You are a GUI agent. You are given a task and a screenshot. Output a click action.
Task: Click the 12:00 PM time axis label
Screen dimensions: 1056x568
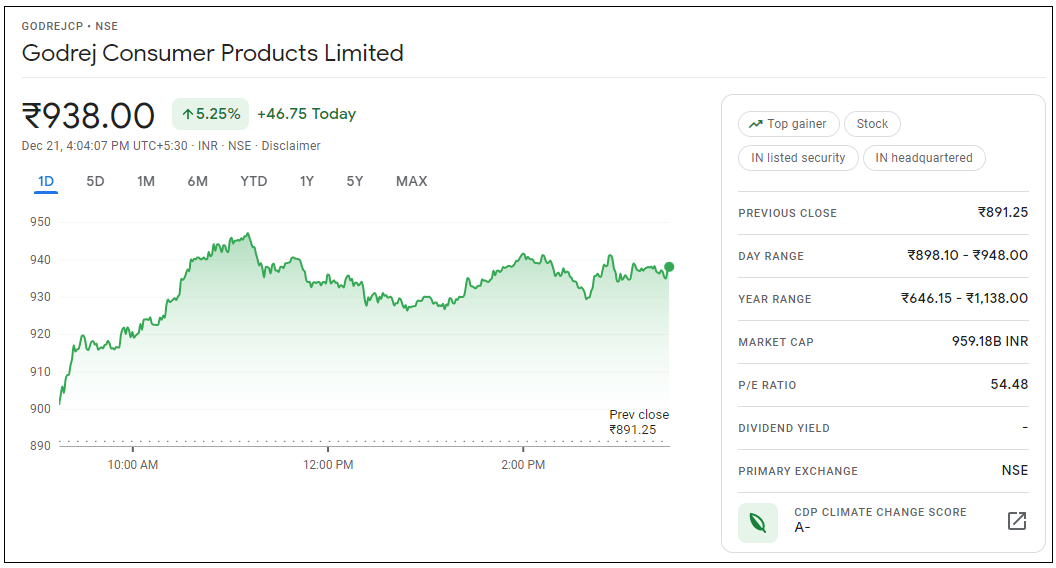[x=328, y=465]
